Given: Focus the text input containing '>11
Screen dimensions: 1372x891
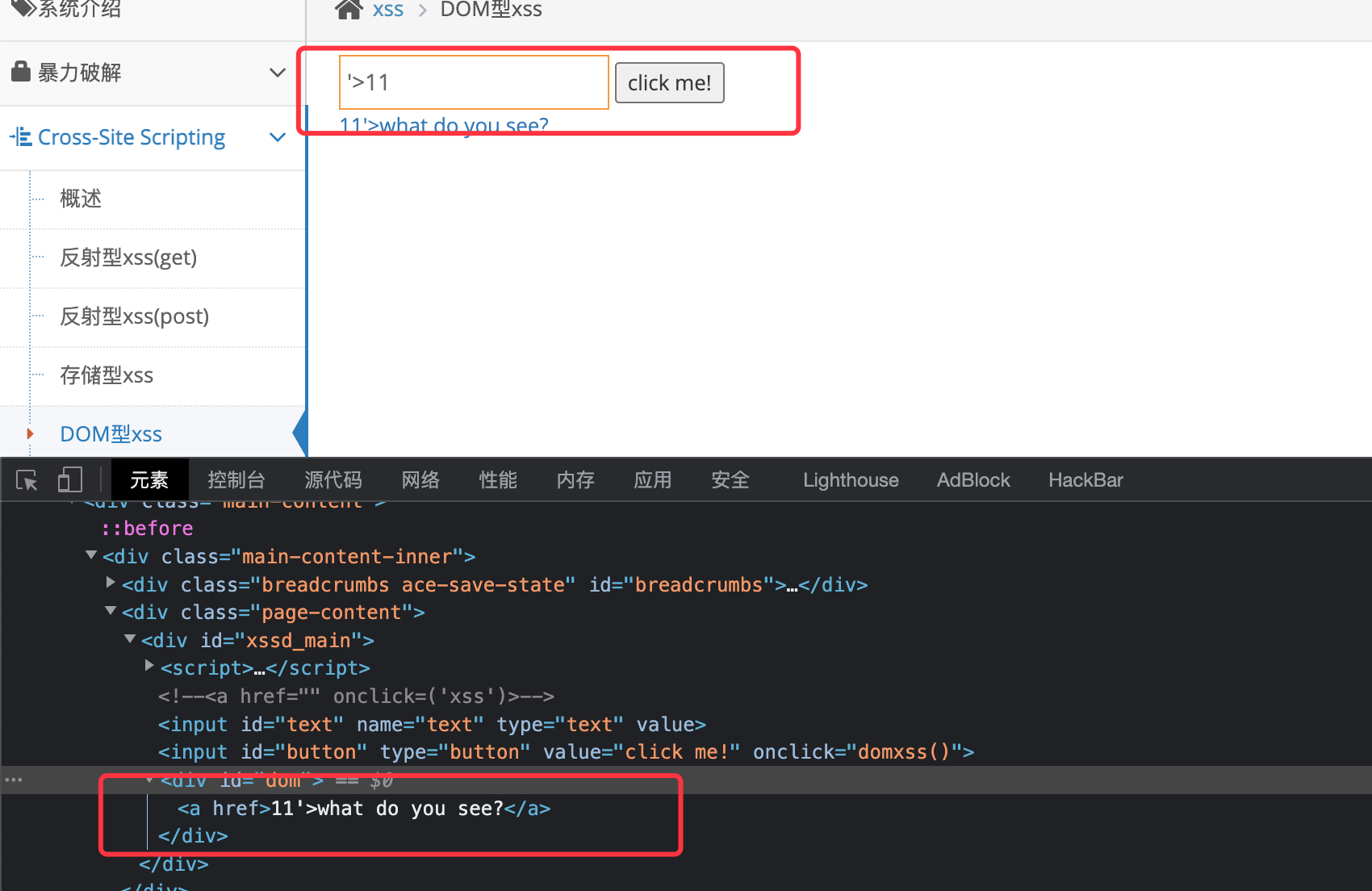Looking at the screenshot, I should pyautogui.click(x=474, y=82).
